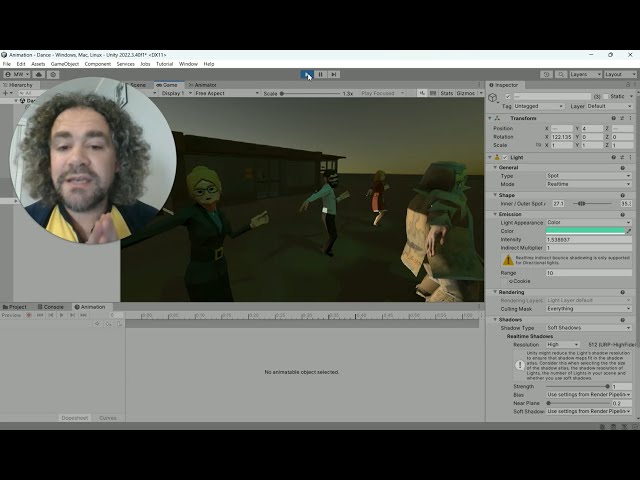Click the Intensity value field
640x480 pixels.
pos(589,240)
